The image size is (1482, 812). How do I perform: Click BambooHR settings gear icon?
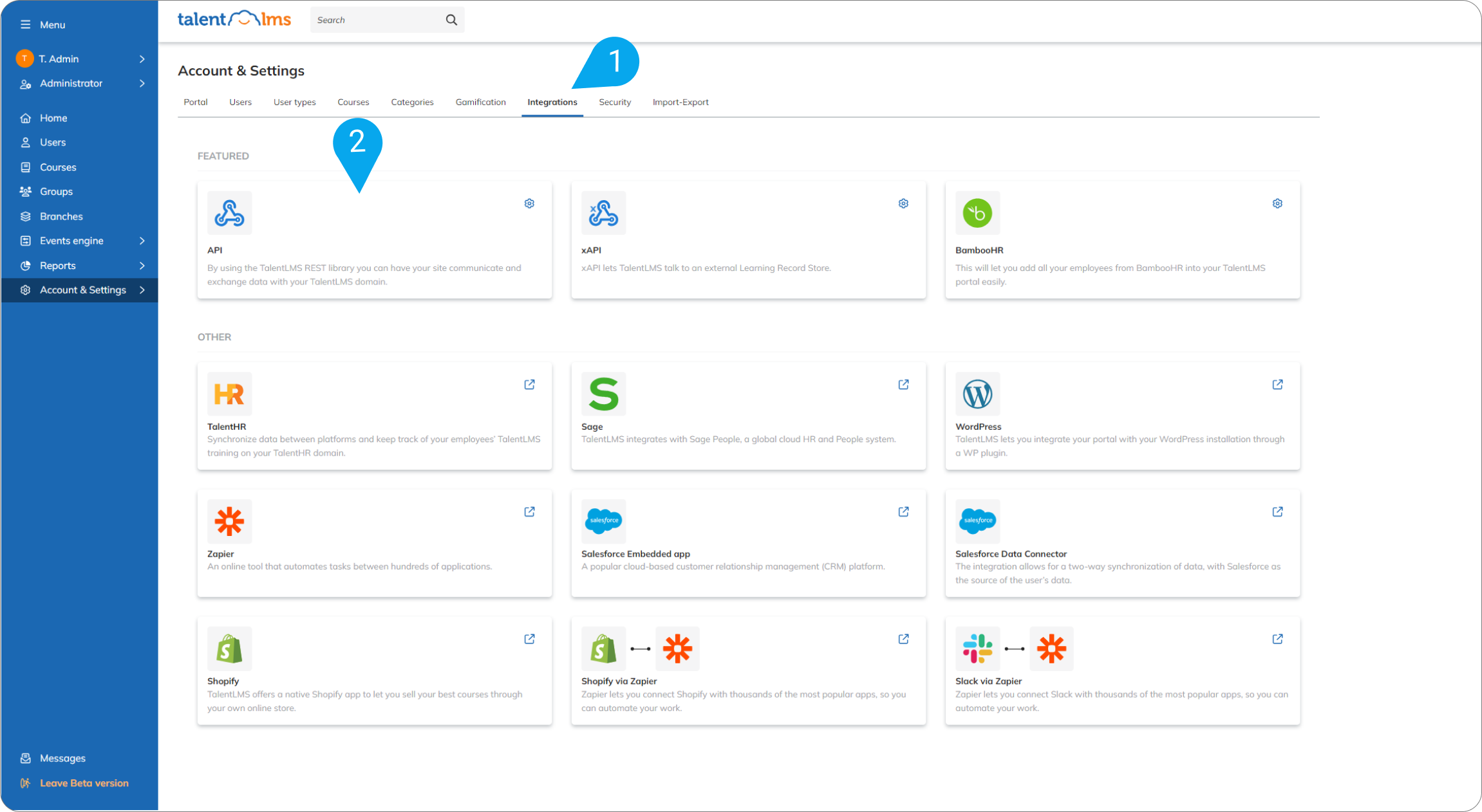(1277, 203)
